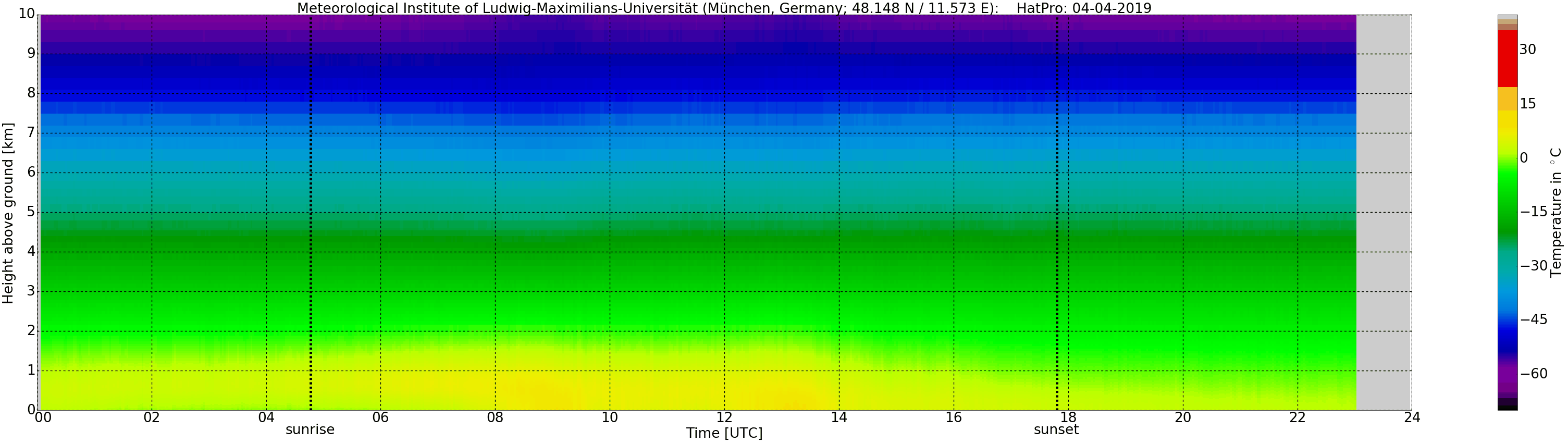Click the '08' time axis tick label
The image size is (1568, 443).
pos(495,417)
